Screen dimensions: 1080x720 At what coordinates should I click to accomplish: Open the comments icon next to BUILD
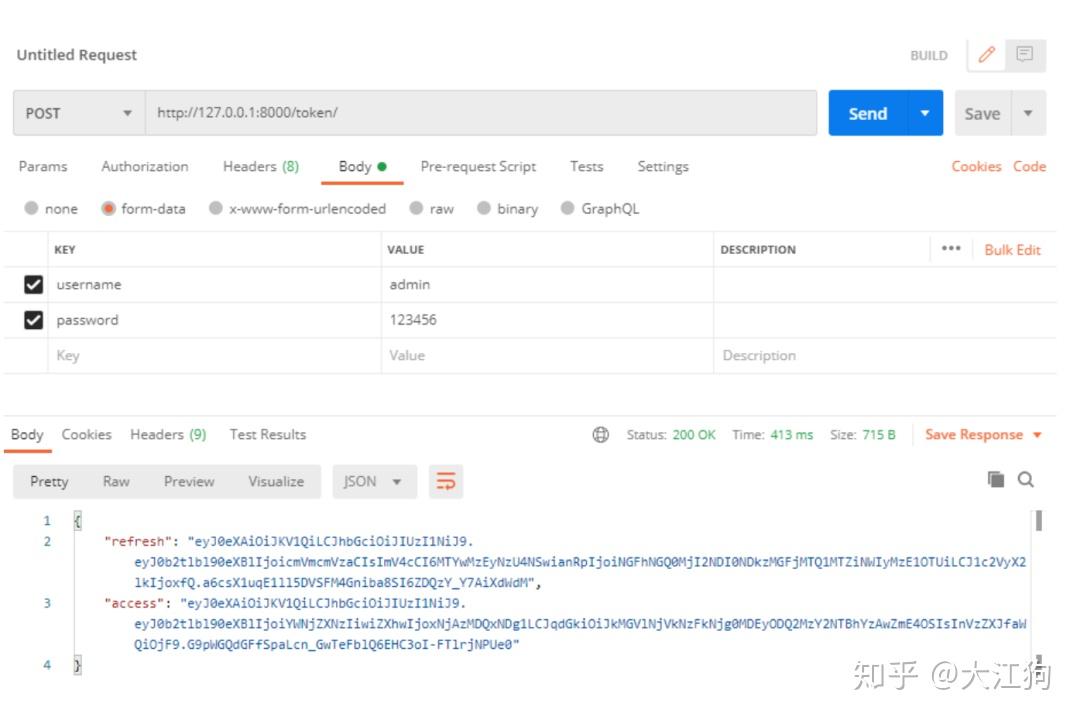coord(1023,54)
